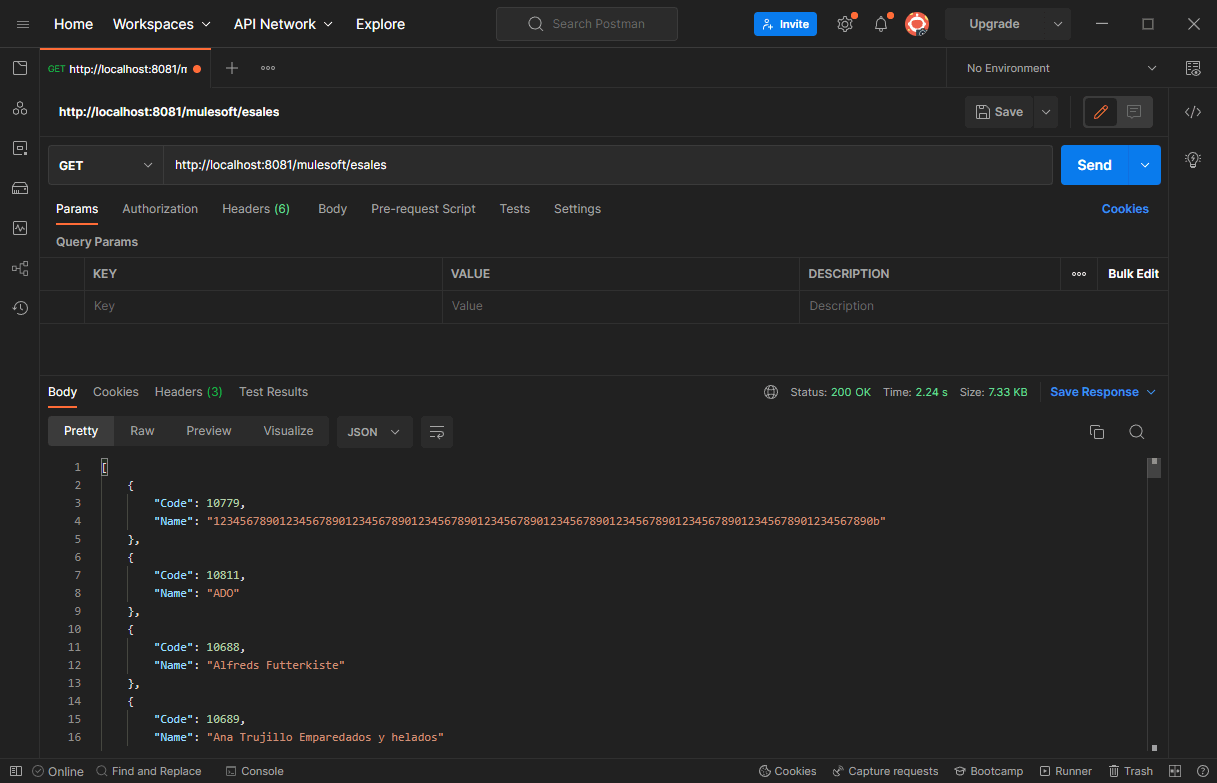Open notifications bell icon
The height and width of the screenshot is (783, 1217).
(x=881, y=24)
